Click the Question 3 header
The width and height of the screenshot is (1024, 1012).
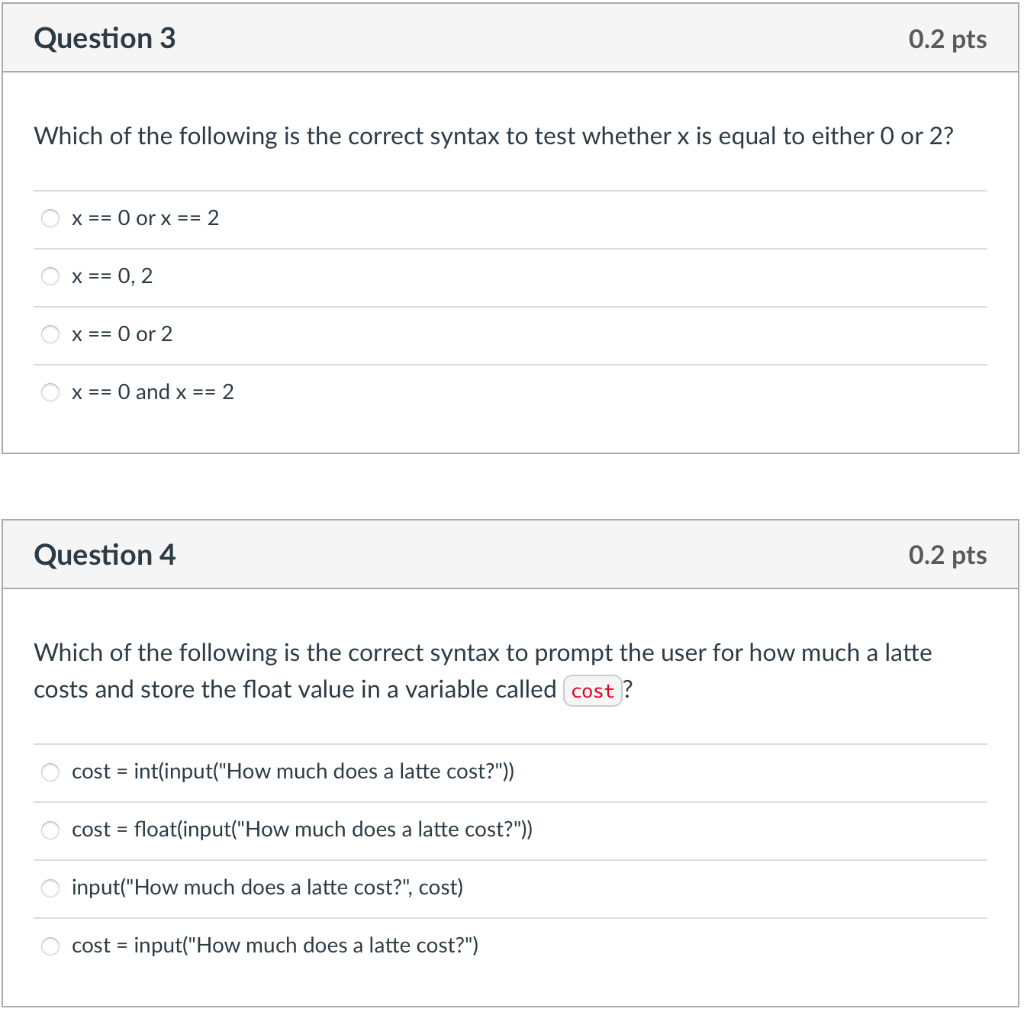104,38
